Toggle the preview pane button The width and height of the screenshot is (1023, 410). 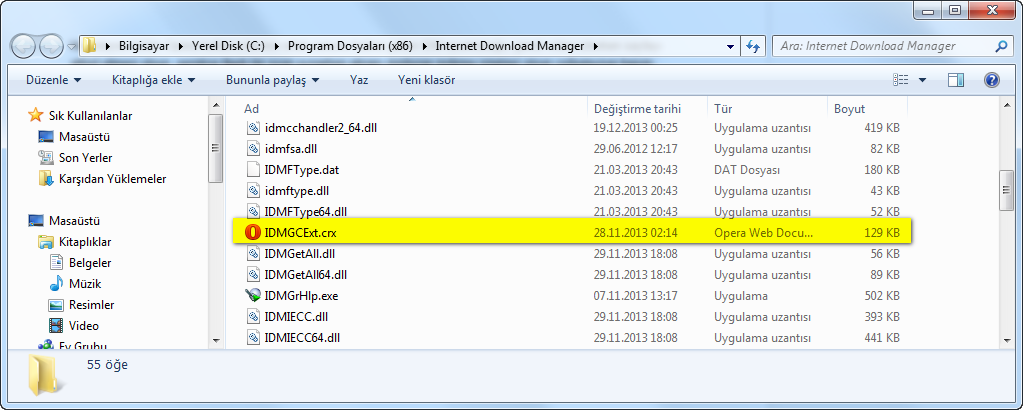[x=956, y=80]
